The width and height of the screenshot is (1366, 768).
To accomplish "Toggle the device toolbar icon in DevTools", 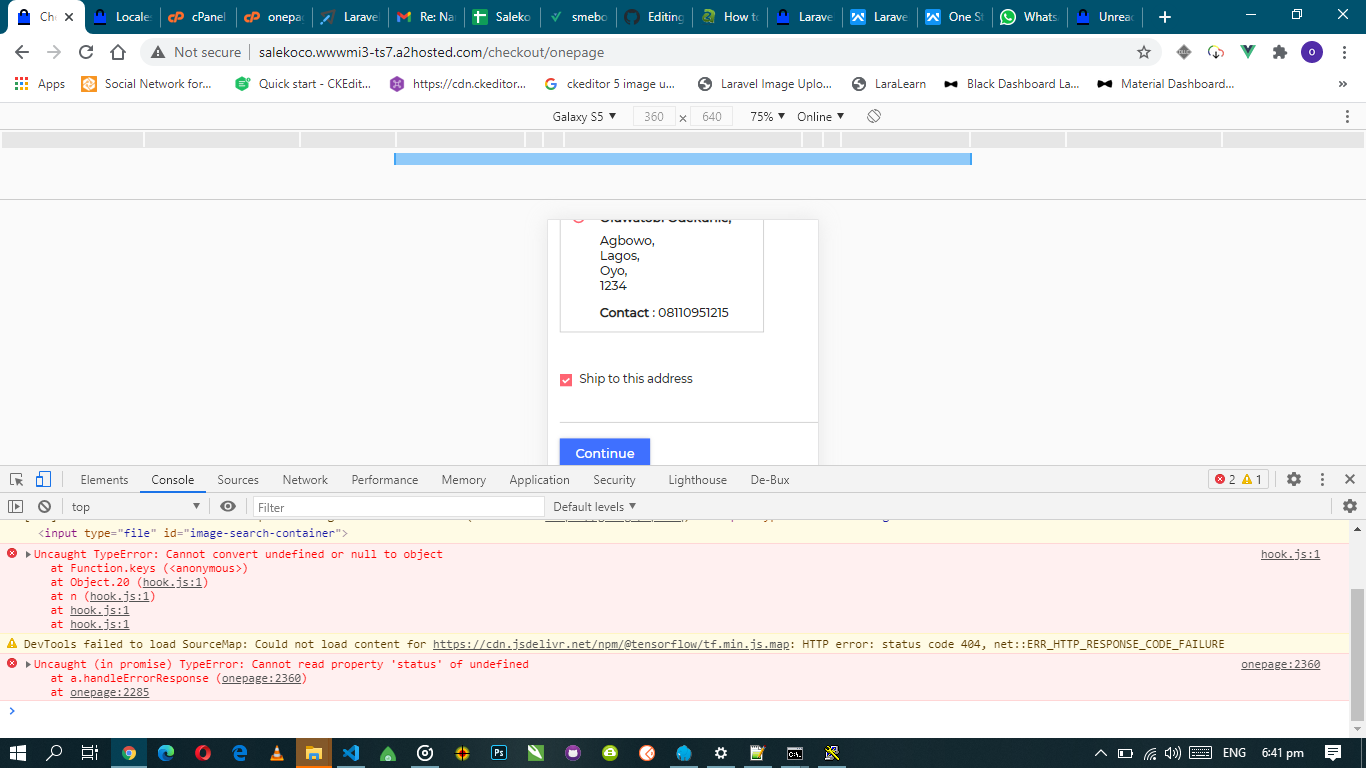I will pos(43,480).
